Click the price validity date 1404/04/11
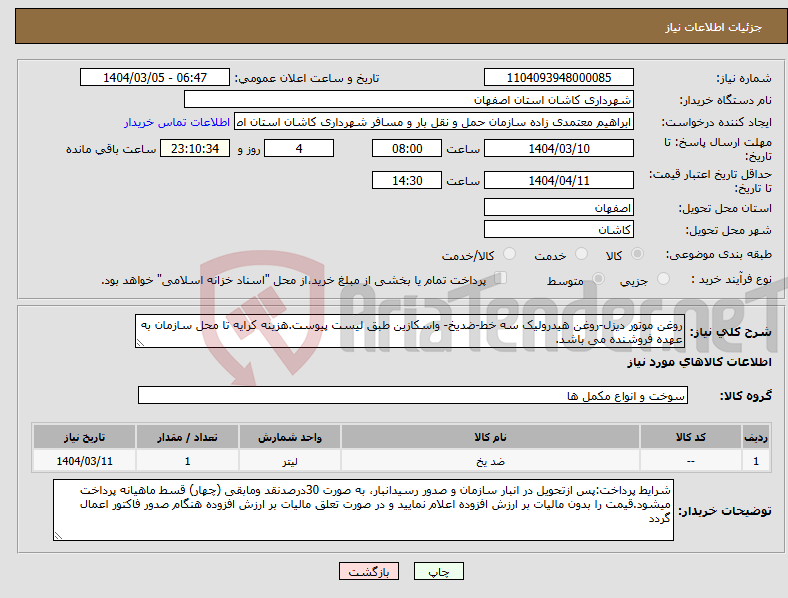The height and width of the screenshot is (598, 788). 559,180
